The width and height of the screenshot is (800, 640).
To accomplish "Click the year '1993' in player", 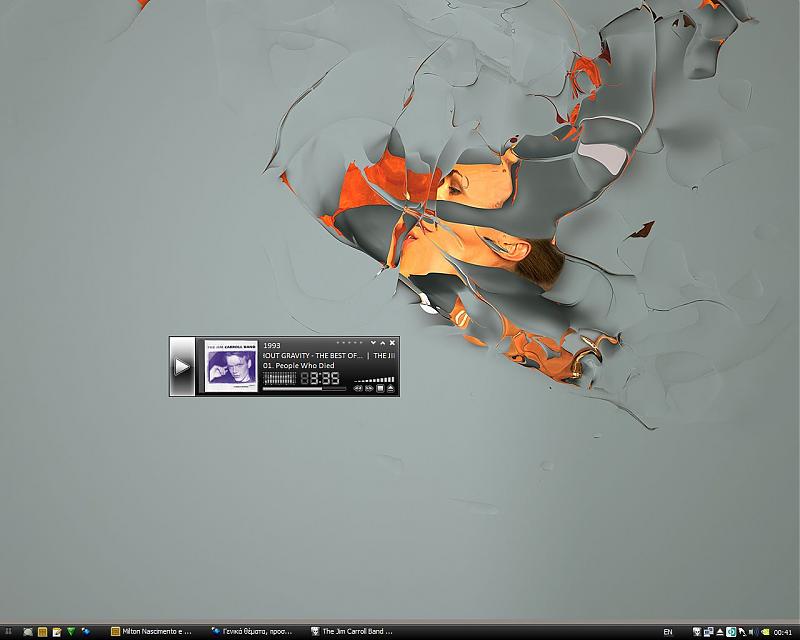I will [x=272, y=346].
